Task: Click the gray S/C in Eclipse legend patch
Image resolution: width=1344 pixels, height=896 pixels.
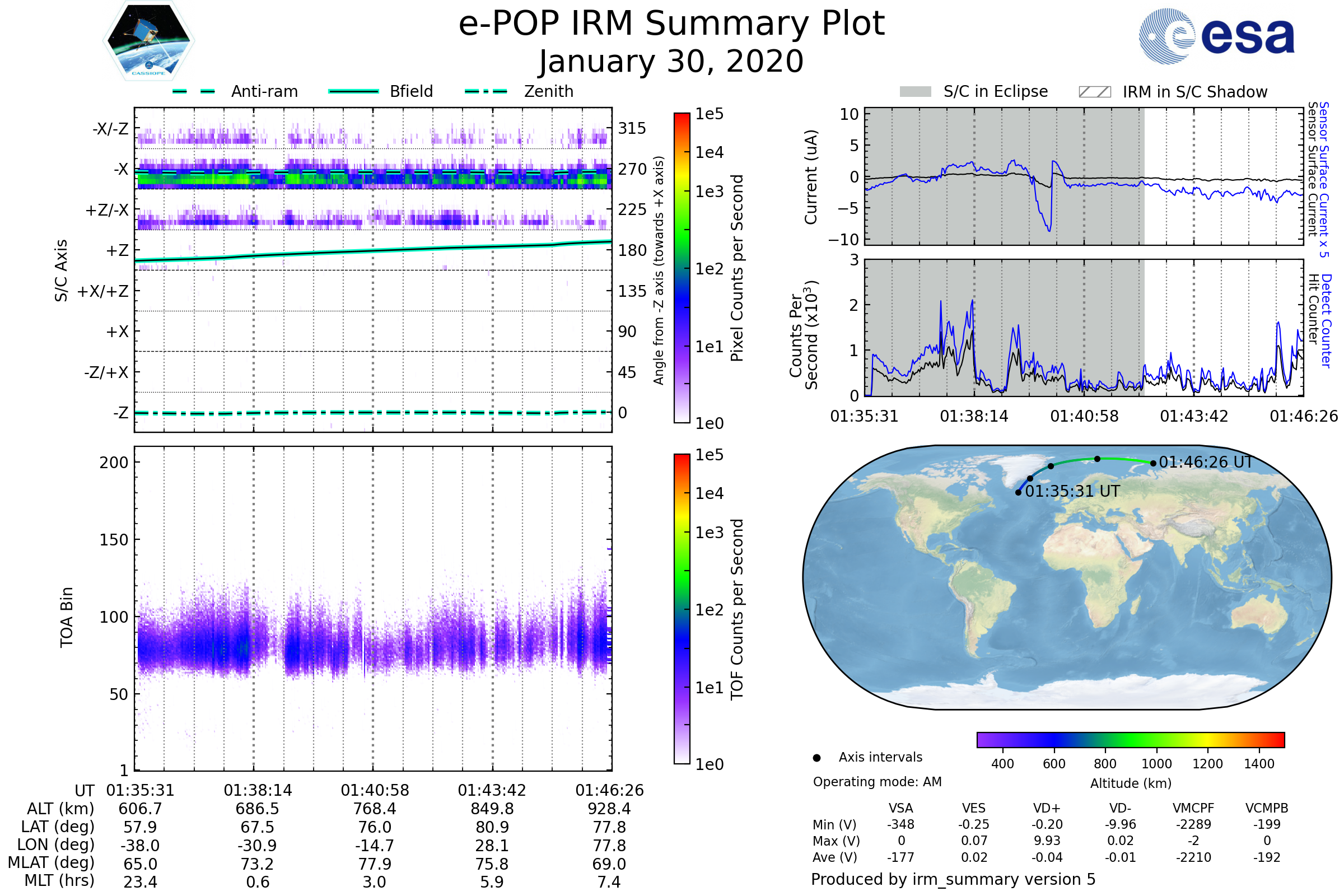Action: (916, 92)
